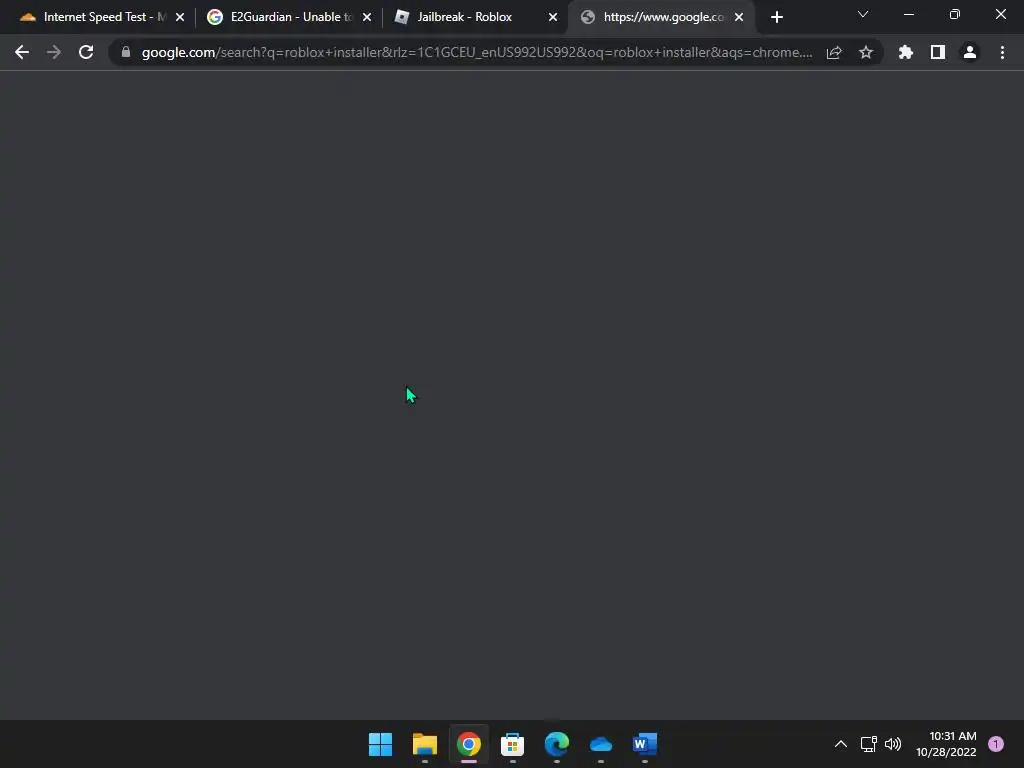Minimize the Chrome window
The image size is (1024, 768).
(908, 14)
